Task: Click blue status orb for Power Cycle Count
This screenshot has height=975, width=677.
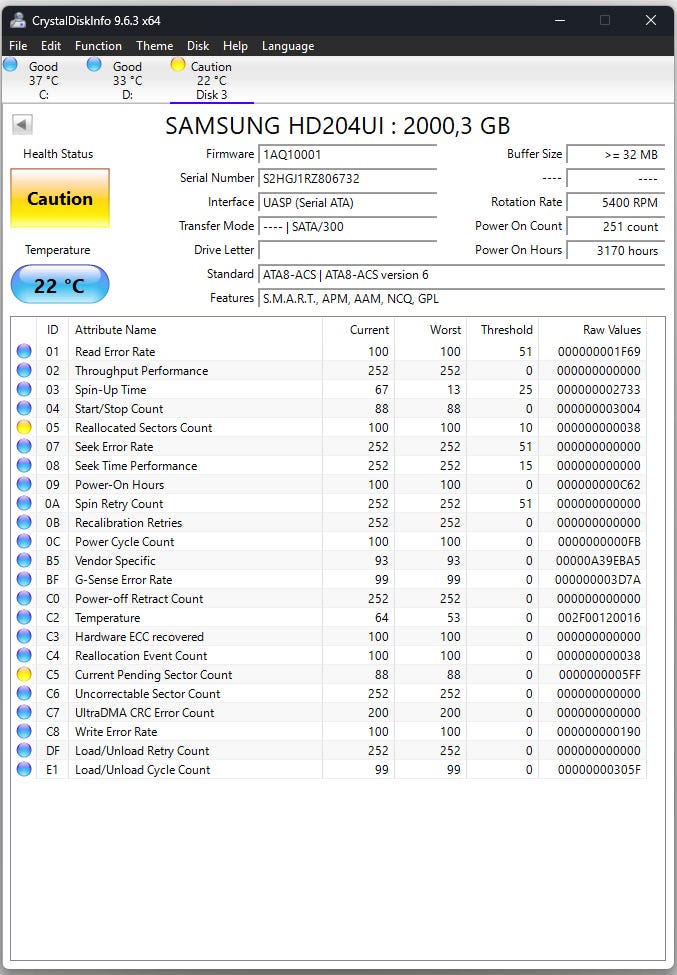Action: 24,542
